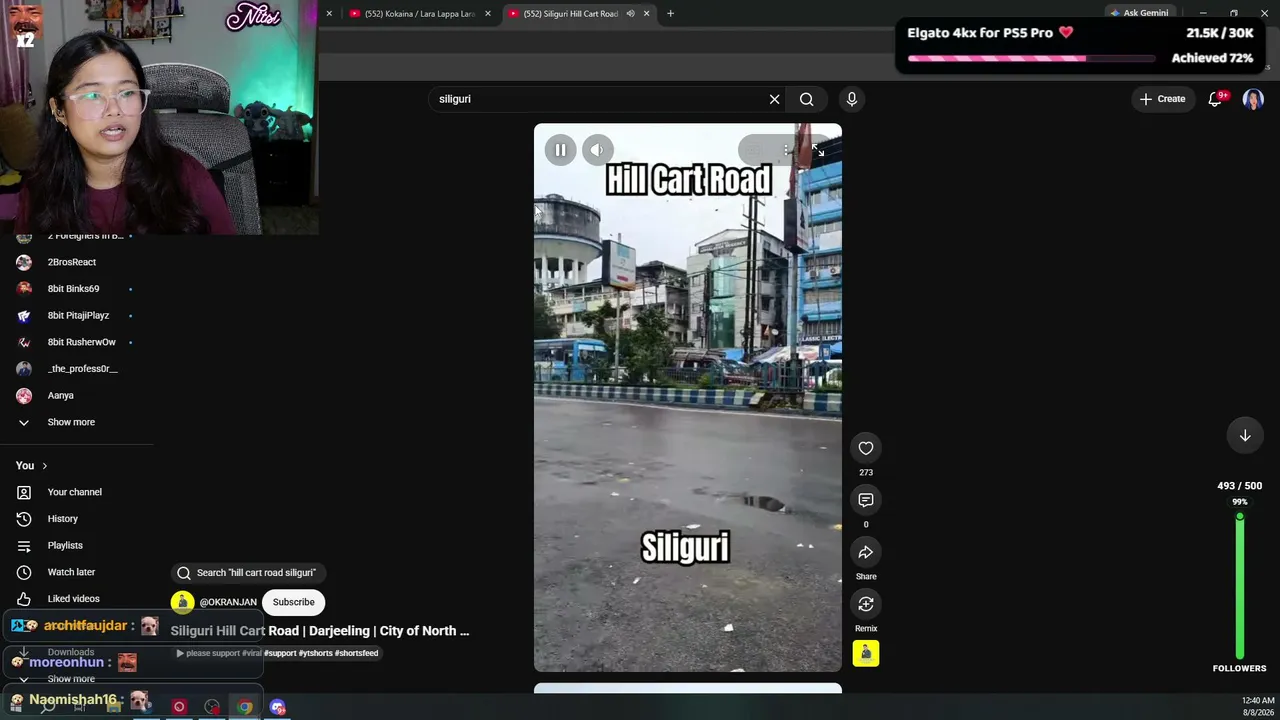The image size is (1280, 720).
Task: Like the short with 273 likes
Action: [866, 448]
